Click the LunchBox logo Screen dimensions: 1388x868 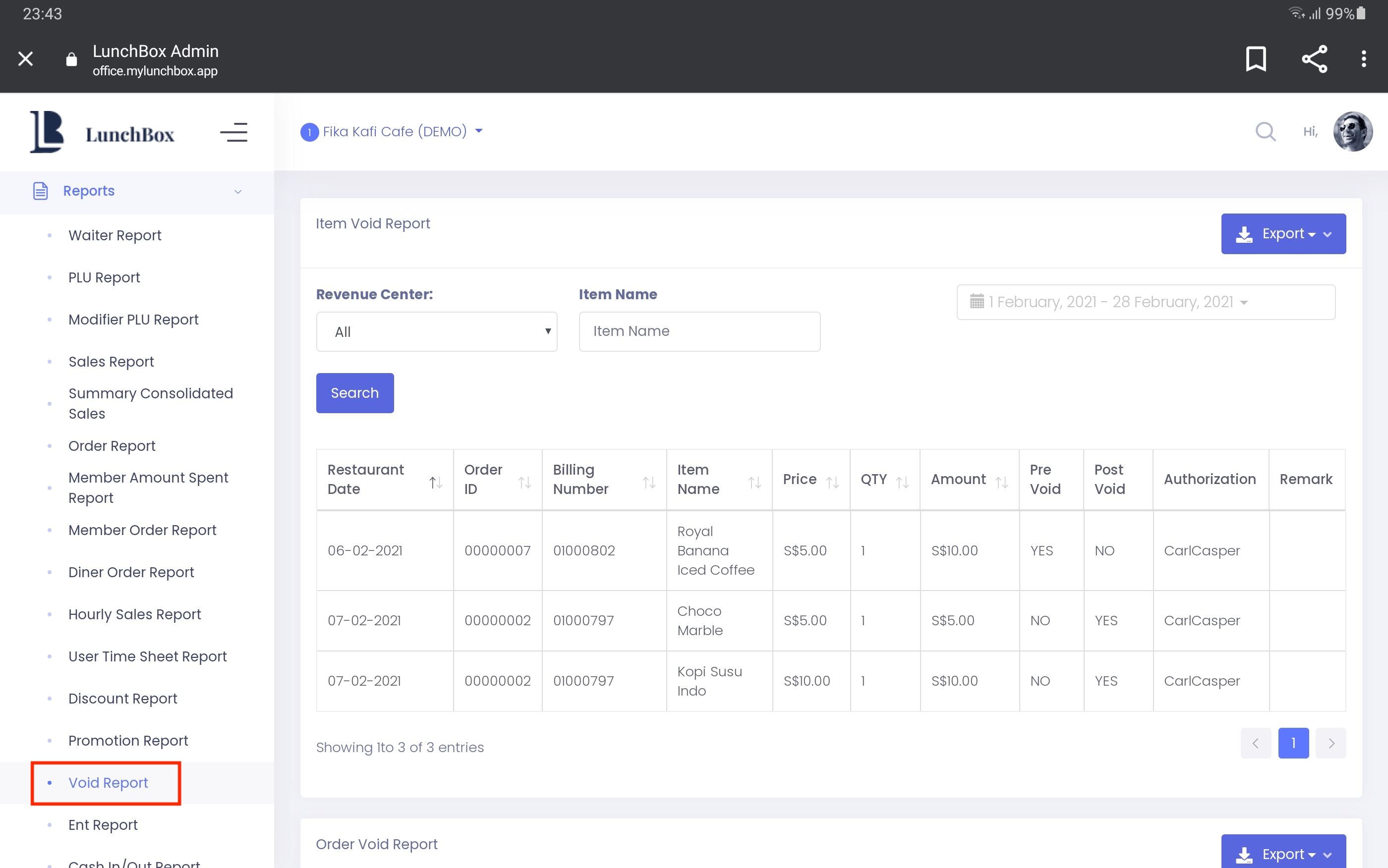tap(102, 133)
